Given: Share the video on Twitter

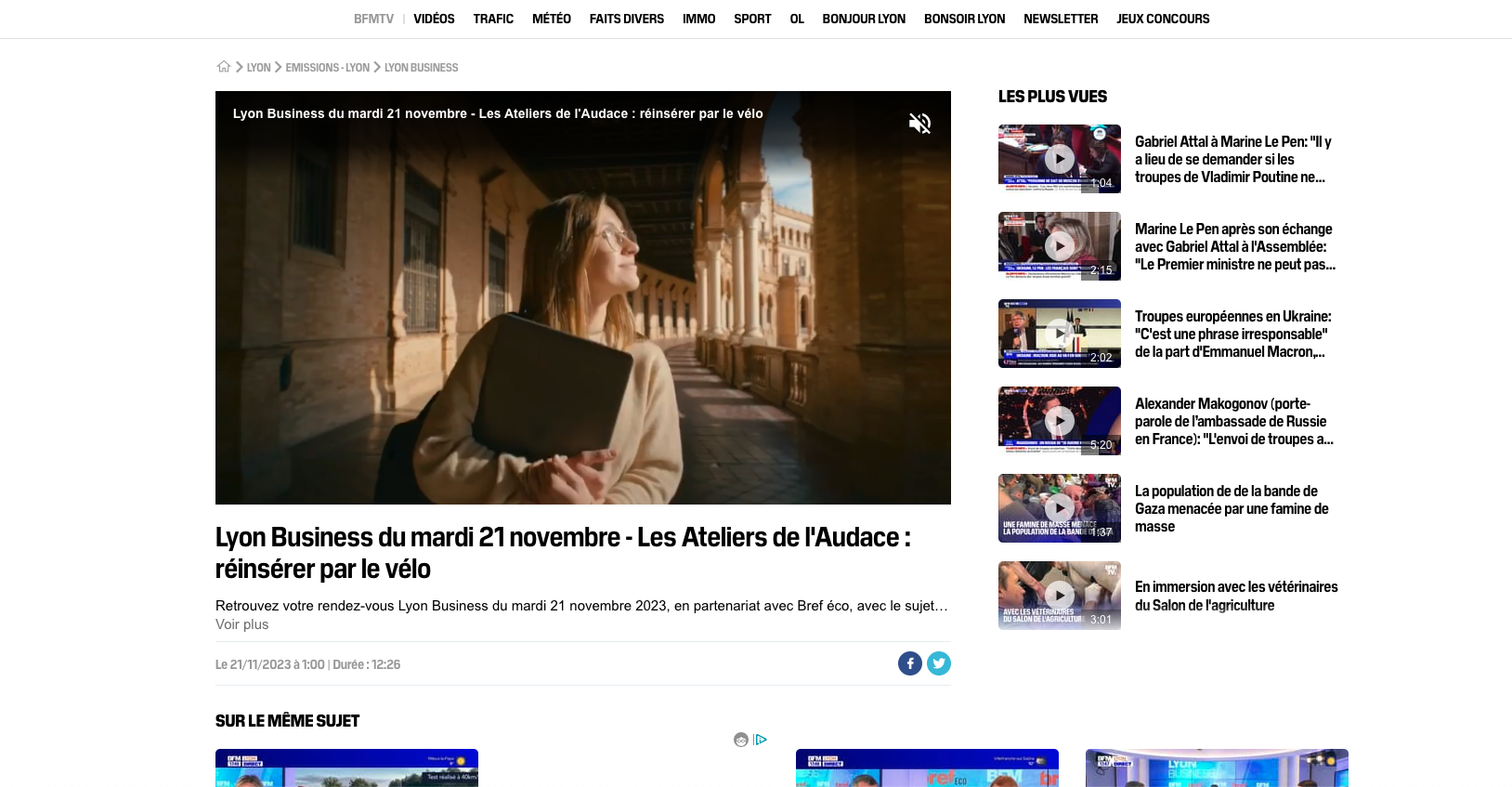Looking at the screenshot, I should pyautogui.click(x=939, y=663).
